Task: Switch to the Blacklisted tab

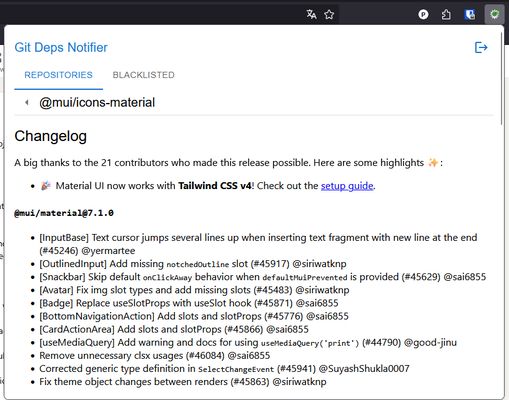Action: pyautogui.click(x=144, y=75)
